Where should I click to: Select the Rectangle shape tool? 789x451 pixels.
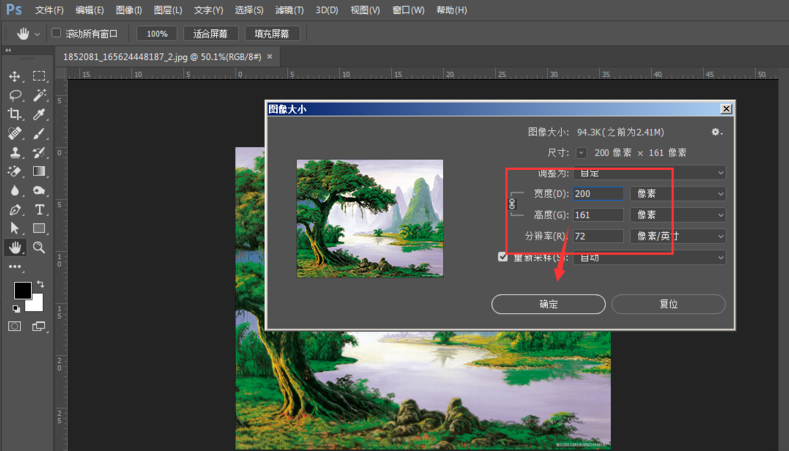39,229
